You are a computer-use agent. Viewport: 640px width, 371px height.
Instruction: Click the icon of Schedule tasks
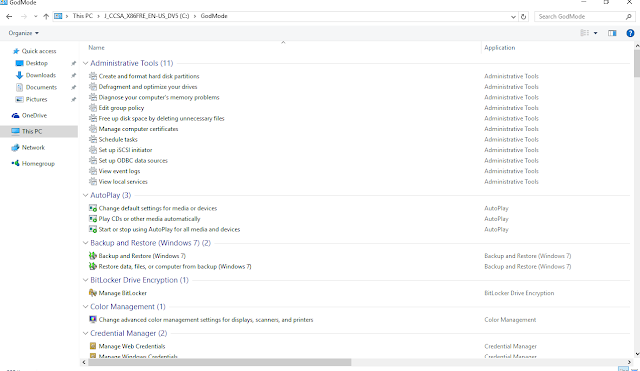[93, 139]
